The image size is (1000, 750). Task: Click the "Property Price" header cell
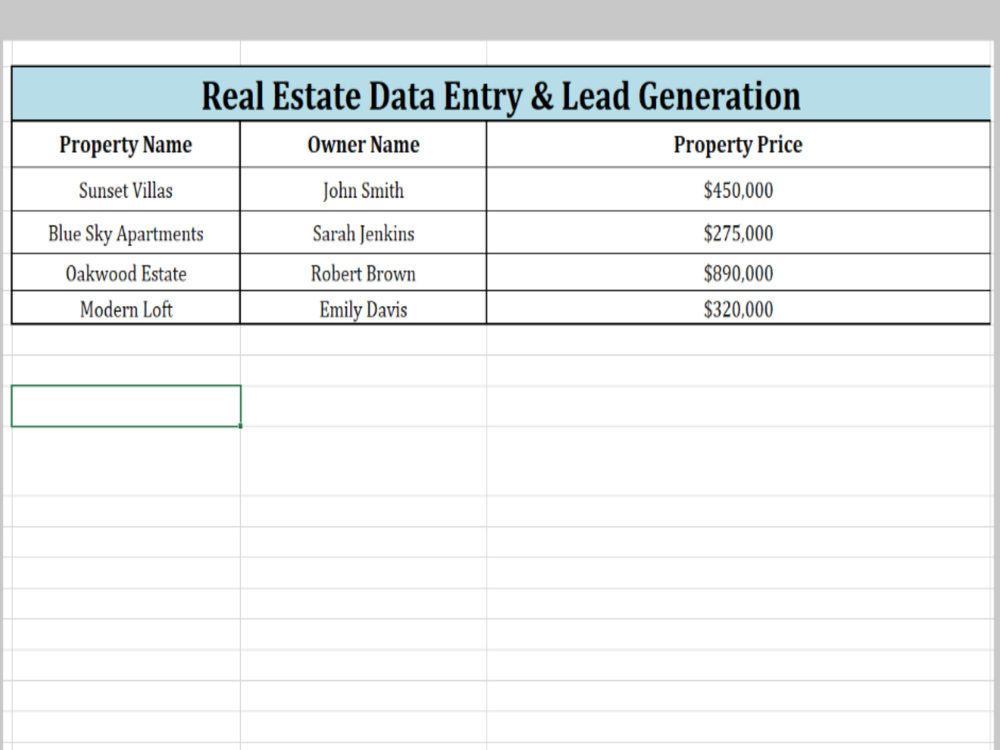click(x=739, y=145)
